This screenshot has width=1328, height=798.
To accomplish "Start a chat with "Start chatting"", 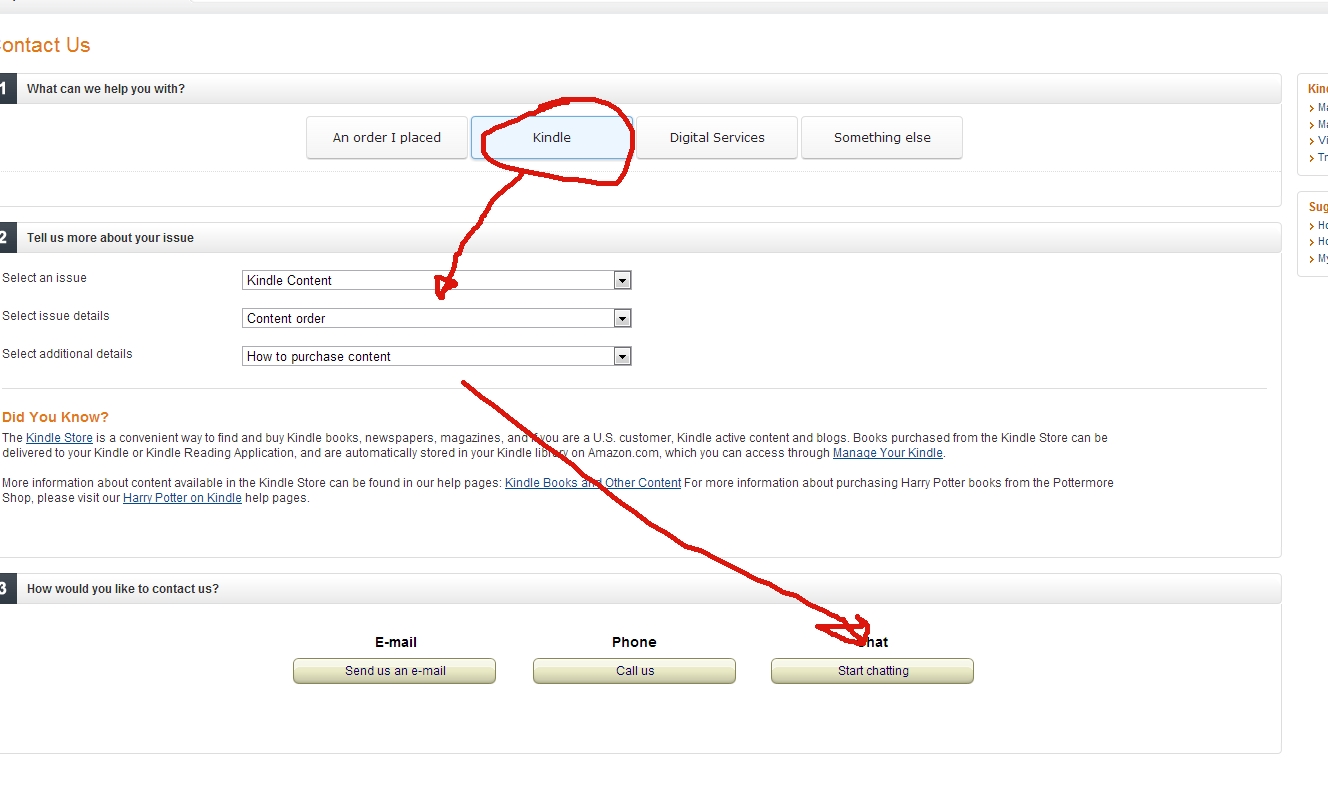I will click(873, 671).
